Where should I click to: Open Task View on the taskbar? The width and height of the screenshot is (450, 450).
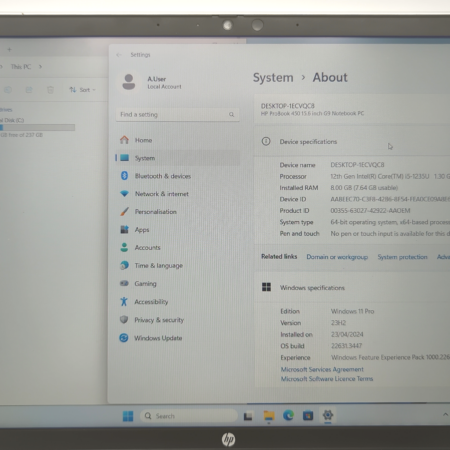(248, 416)
